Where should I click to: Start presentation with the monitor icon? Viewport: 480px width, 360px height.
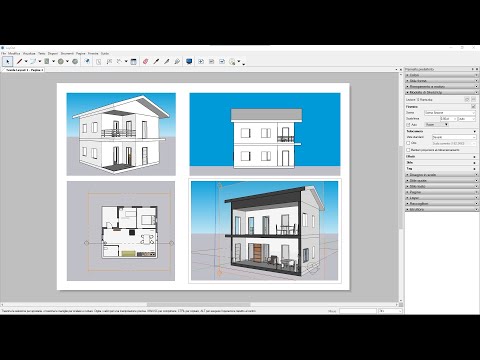[189, 61]
